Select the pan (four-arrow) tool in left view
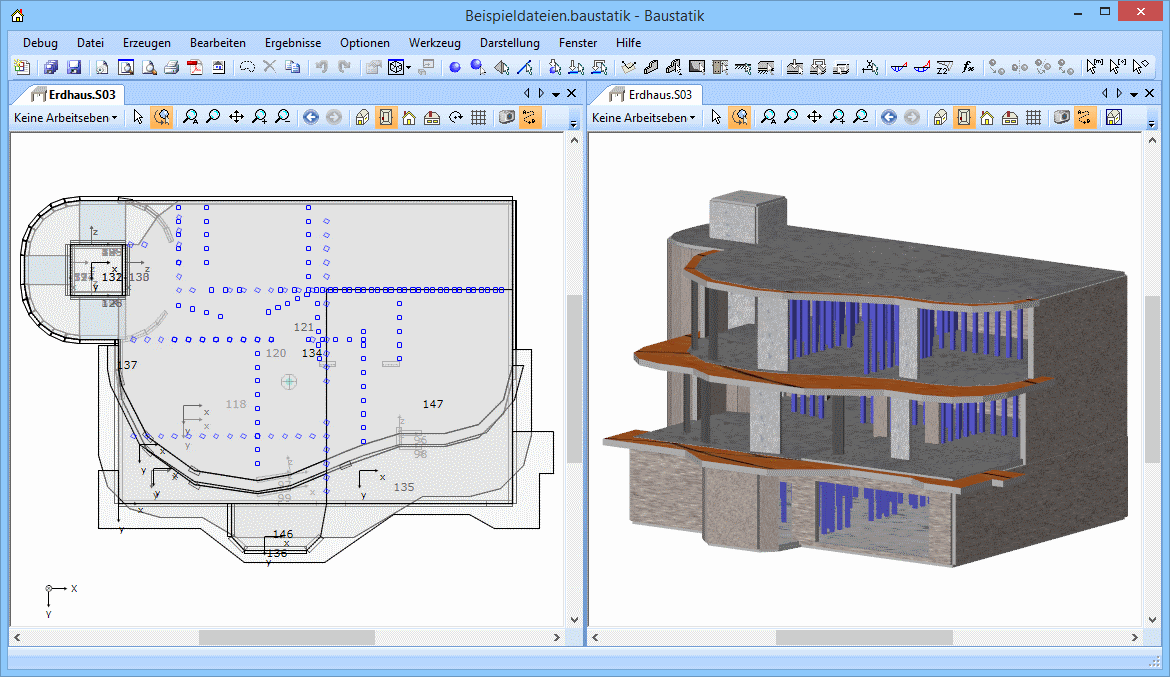This screenshot has width=1170, height=677. tap(236, 117)
